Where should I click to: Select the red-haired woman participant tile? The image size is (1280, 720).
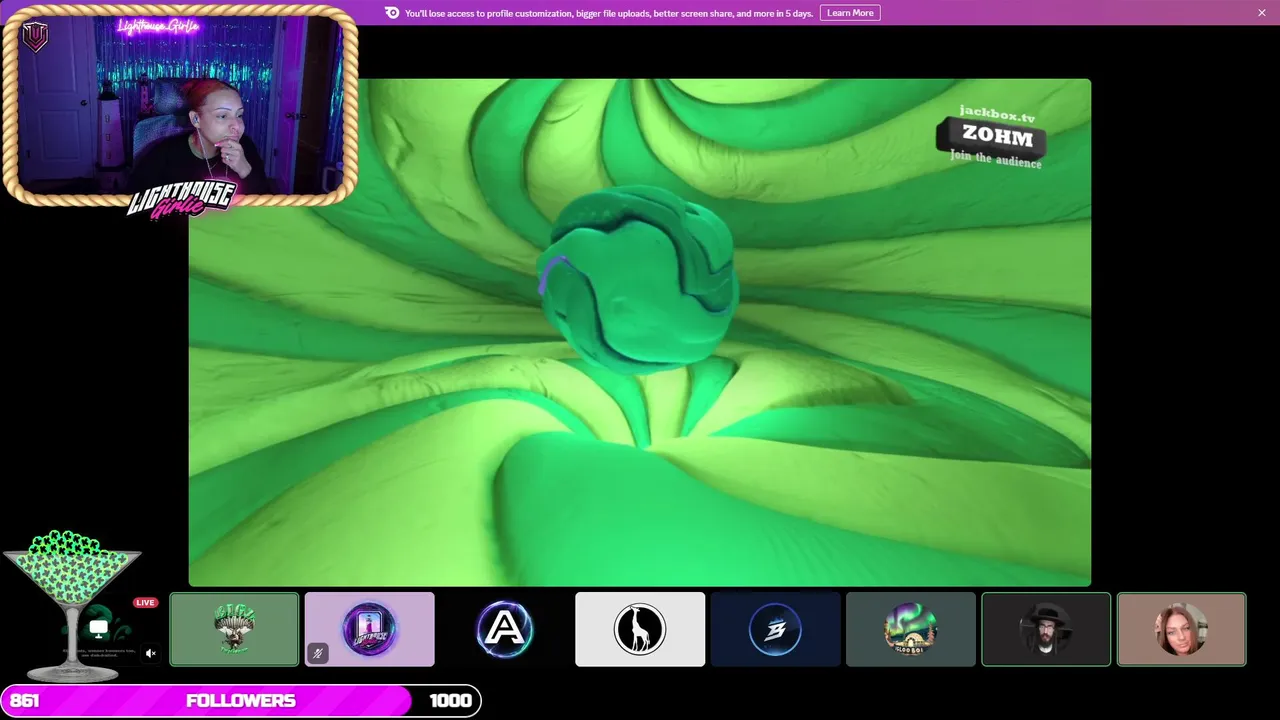1182,629
